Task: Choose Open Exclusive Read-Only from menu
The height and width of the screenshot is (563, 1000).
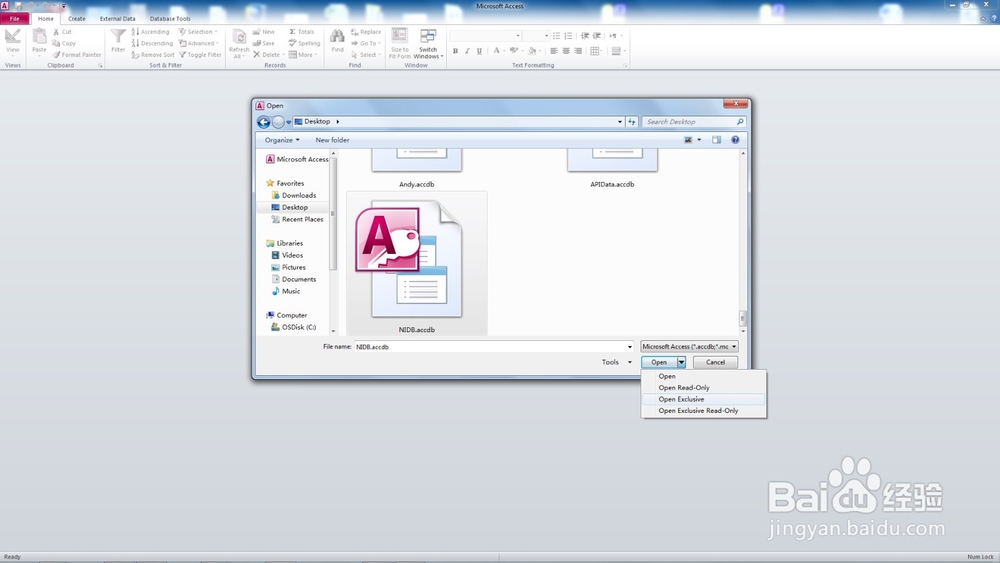Action: [x=703, y=411]
